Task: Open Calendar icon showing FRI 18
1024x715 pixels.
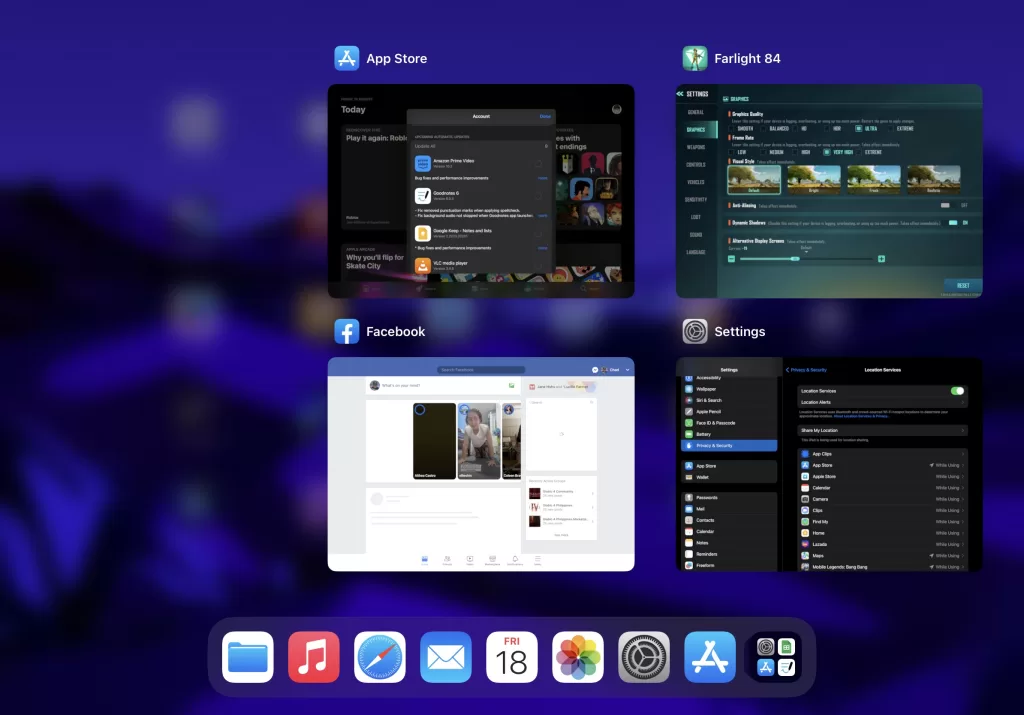Action: pos(511,657)
